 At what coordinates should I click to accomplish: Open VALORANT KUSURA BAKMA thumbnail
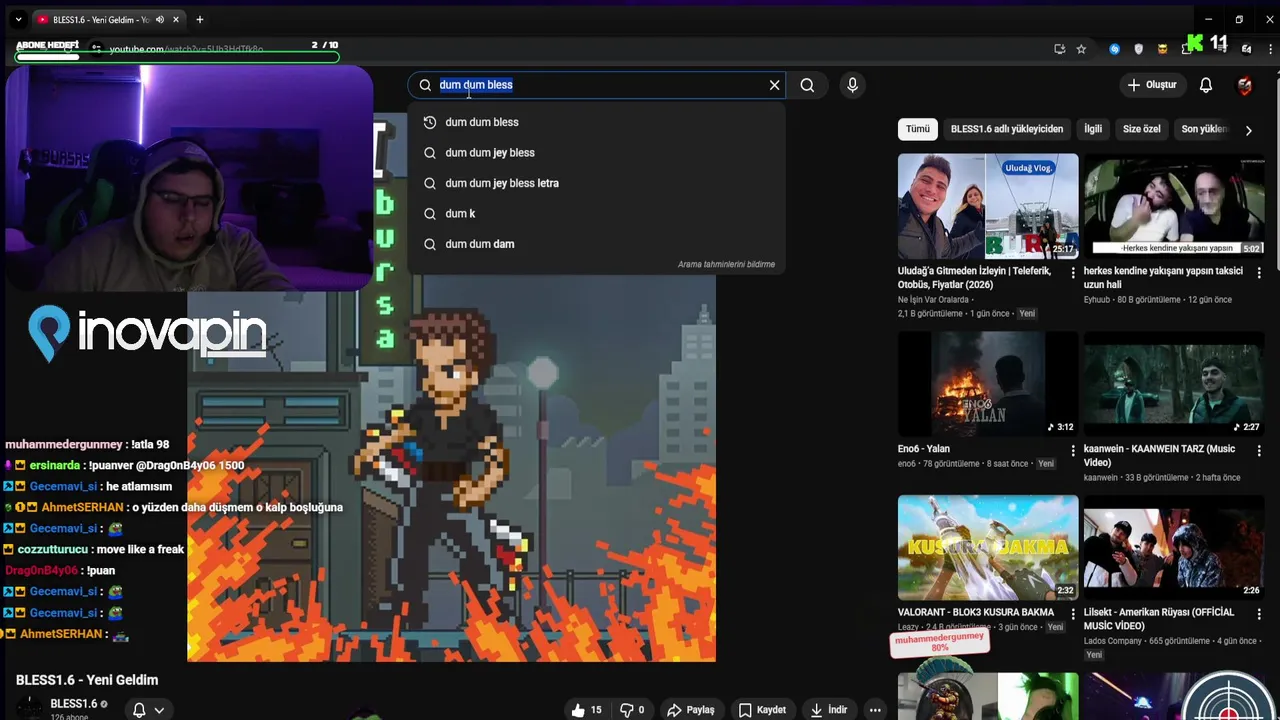(x=988, y=547)
